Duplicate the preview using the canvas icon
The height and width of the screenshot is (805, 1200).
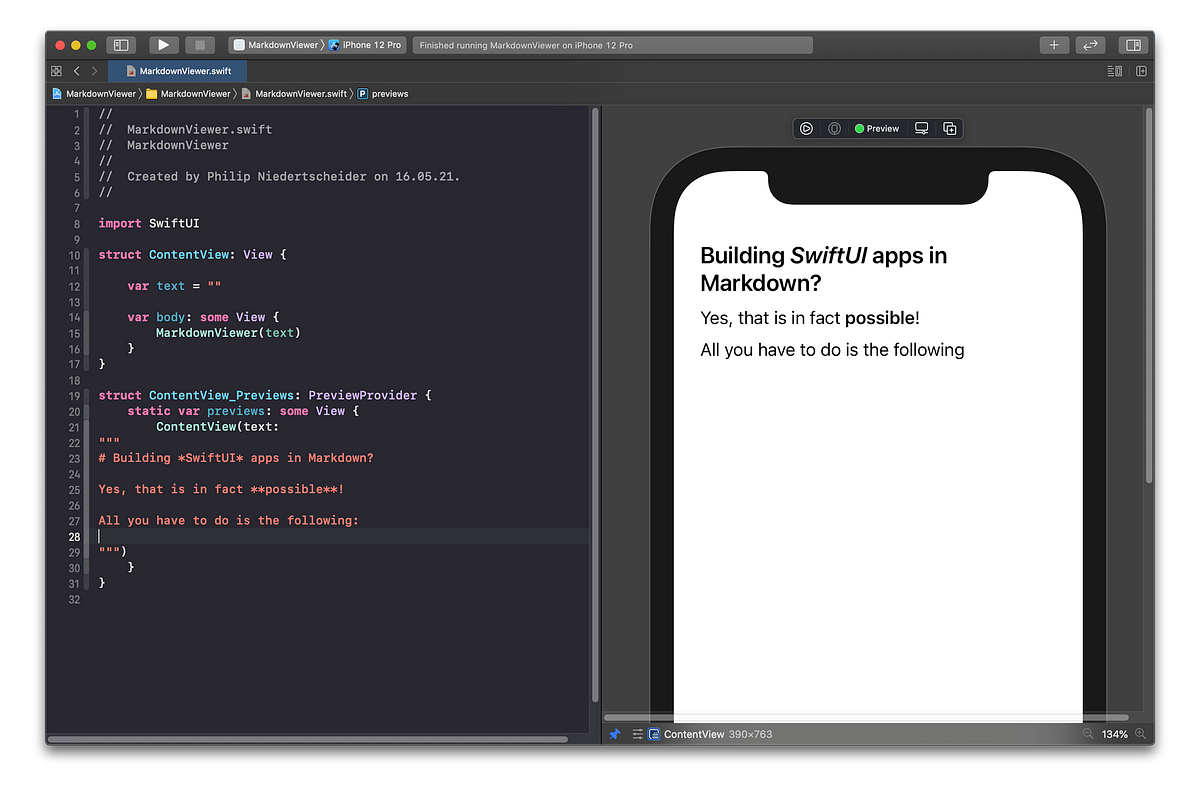tap(949, 128)
